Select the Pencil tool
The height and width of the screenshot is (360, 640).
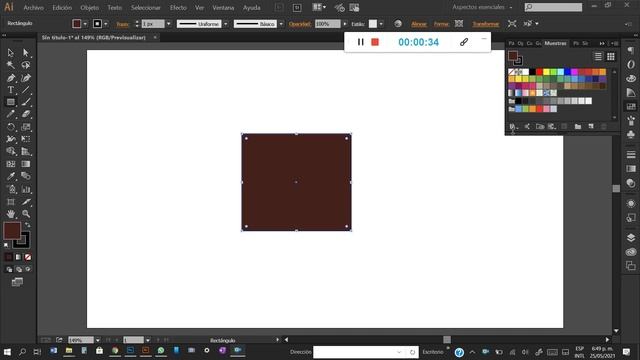click(x=11, y=114)
